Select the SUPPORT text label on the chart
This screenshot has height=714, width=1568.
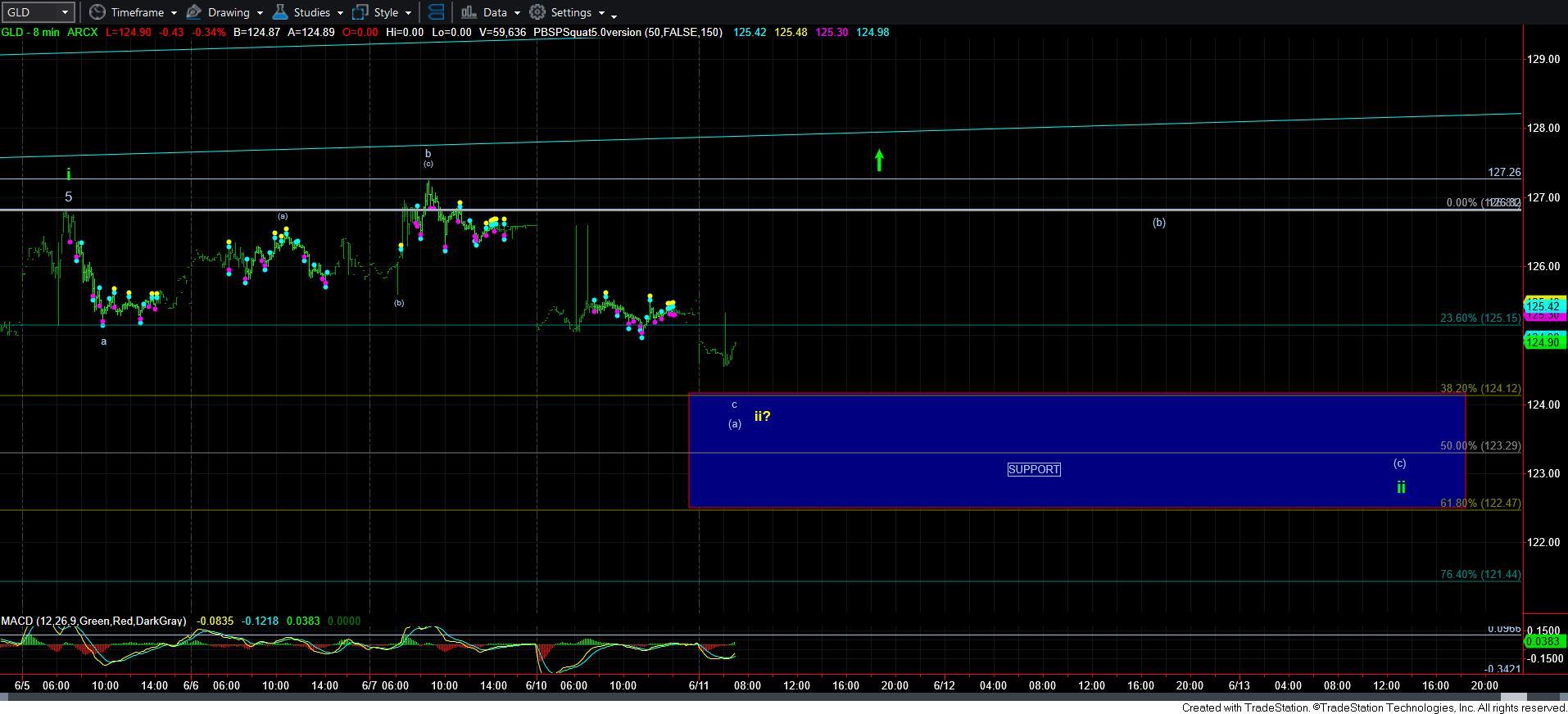pos(1034,469)
